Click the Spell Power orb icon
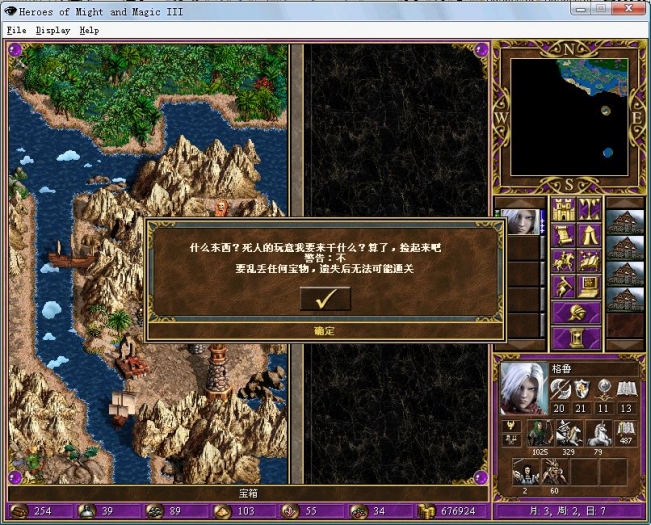 pos(603,389)
